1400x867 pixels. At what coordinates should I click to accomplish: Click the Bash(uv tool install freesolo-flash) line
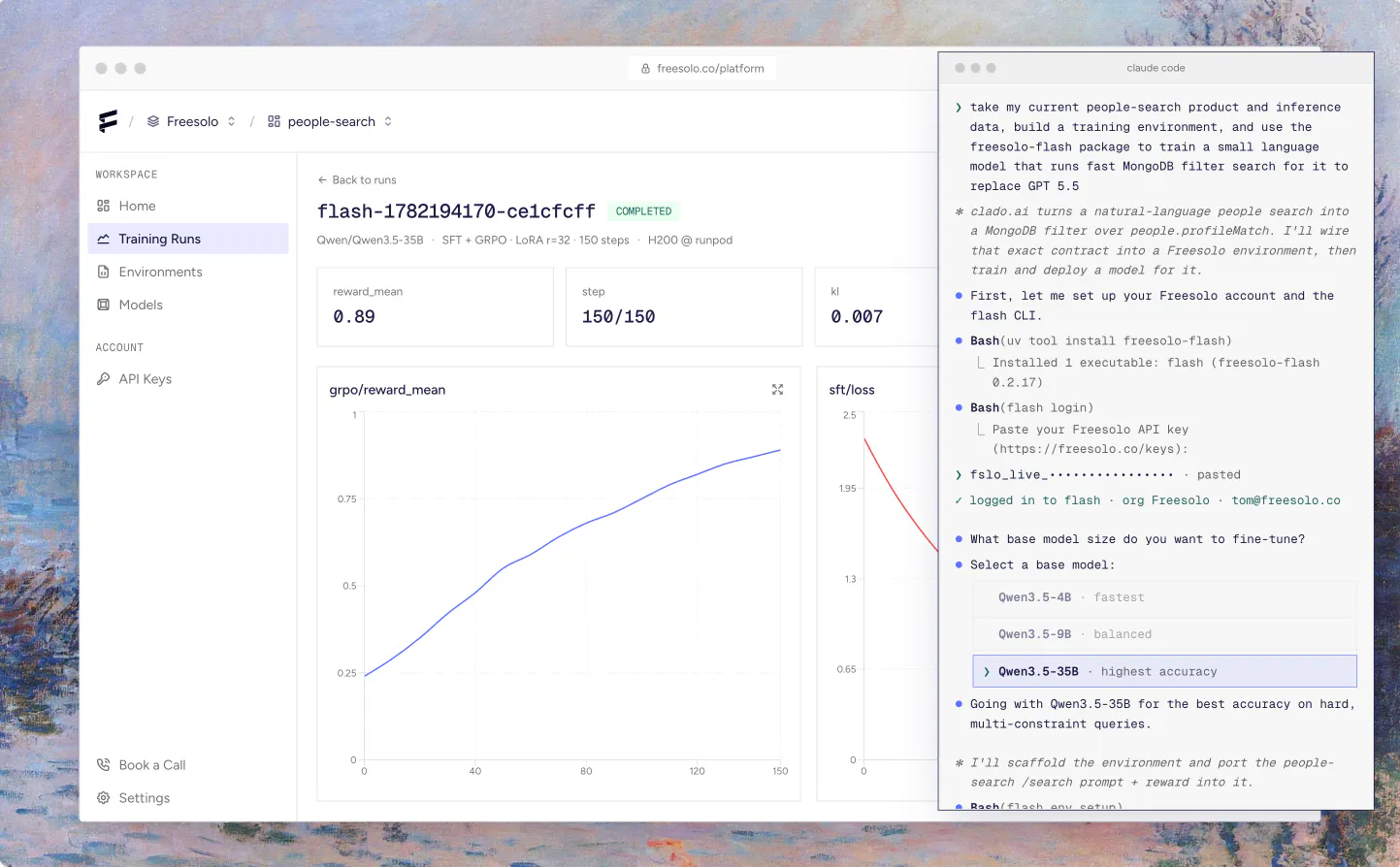(1101, 340)
